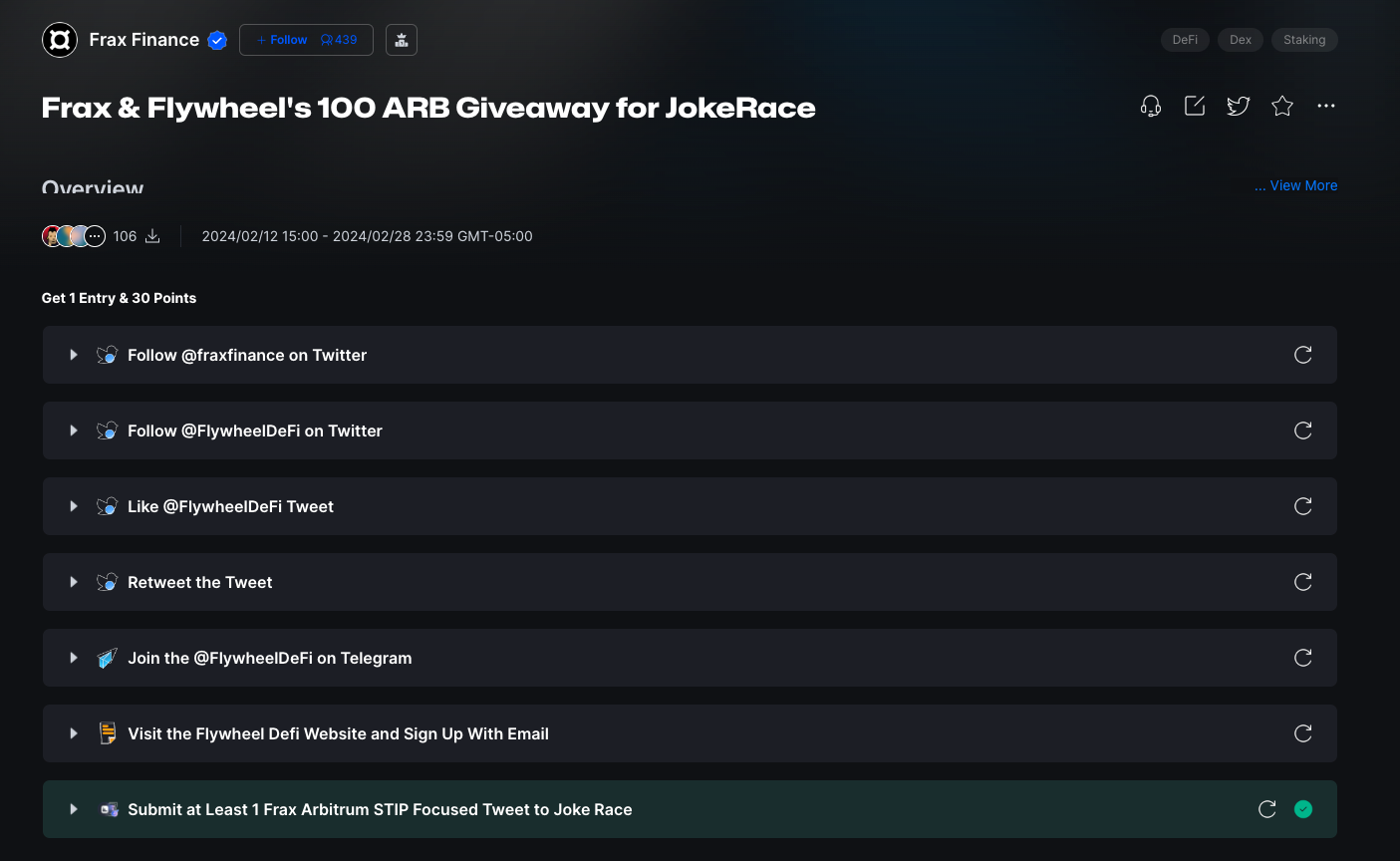This screenshot has height=861, width=1400.
Task: Click the Frax Finance logo avatar
Action: point(60,40)
